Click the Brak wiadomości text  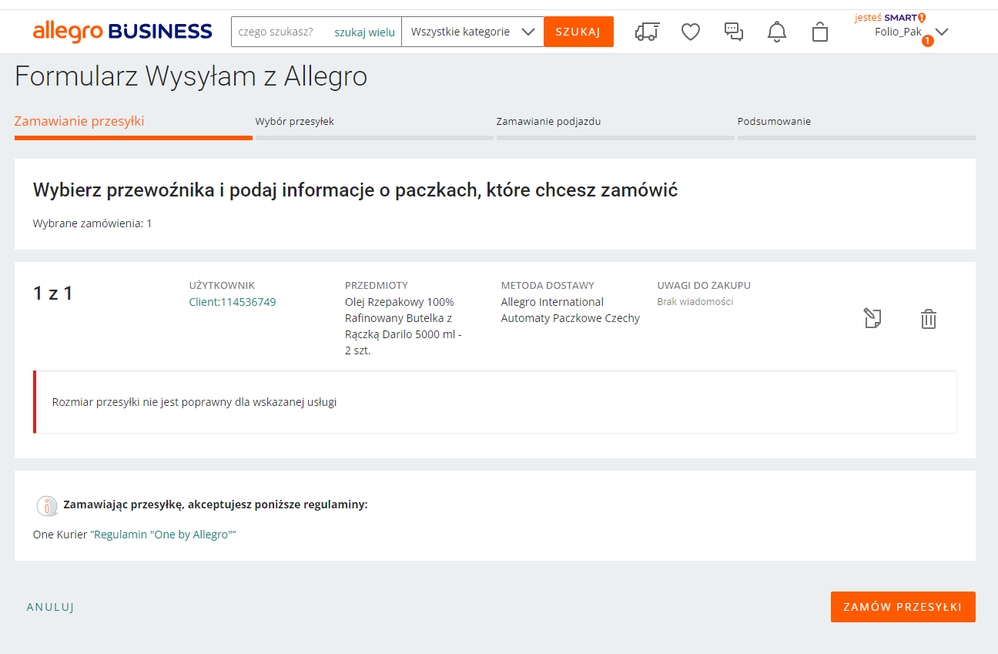[695, 302]
